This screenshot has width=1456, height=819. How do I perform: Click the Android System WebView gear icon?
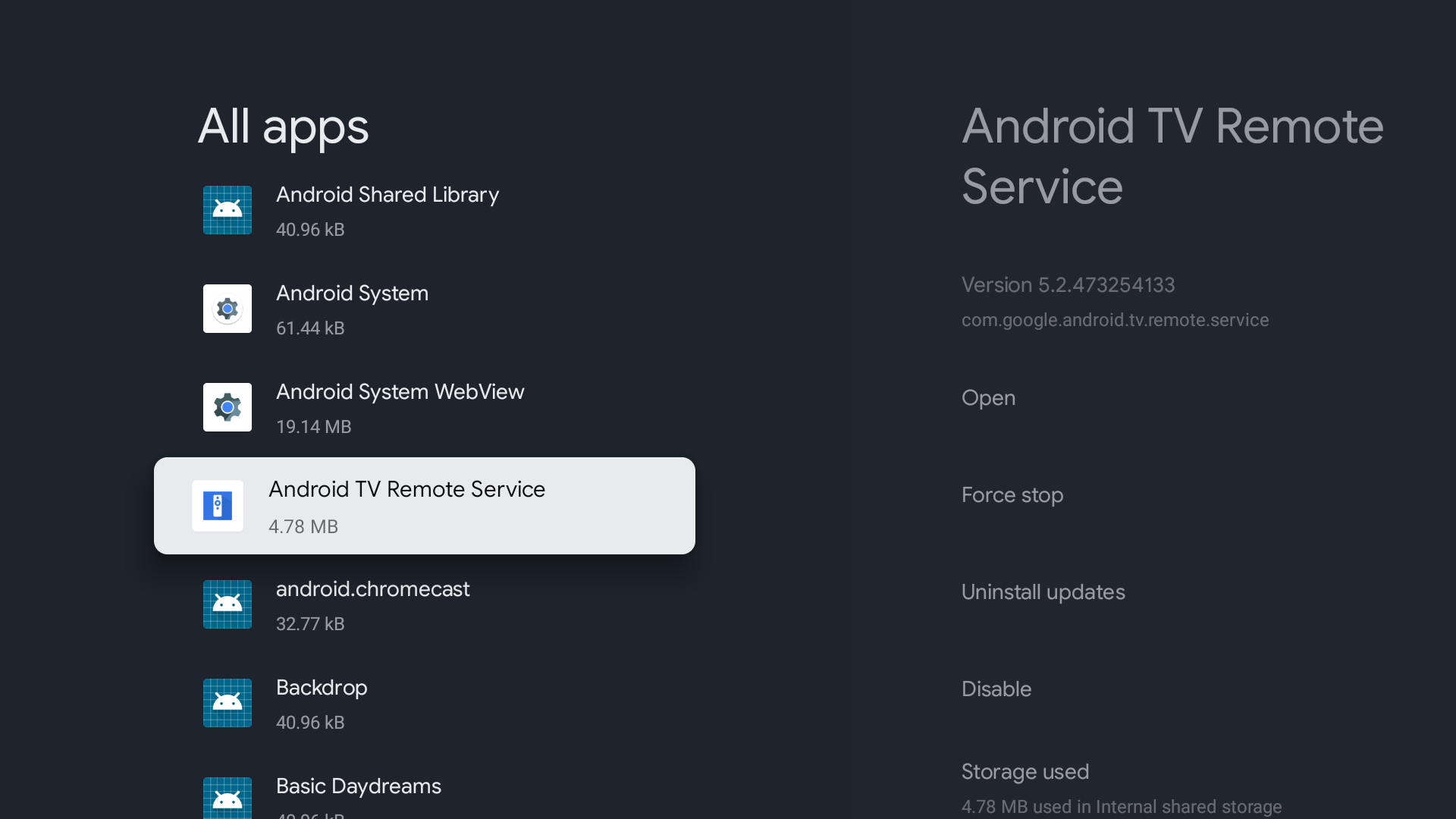coord(227,407)
